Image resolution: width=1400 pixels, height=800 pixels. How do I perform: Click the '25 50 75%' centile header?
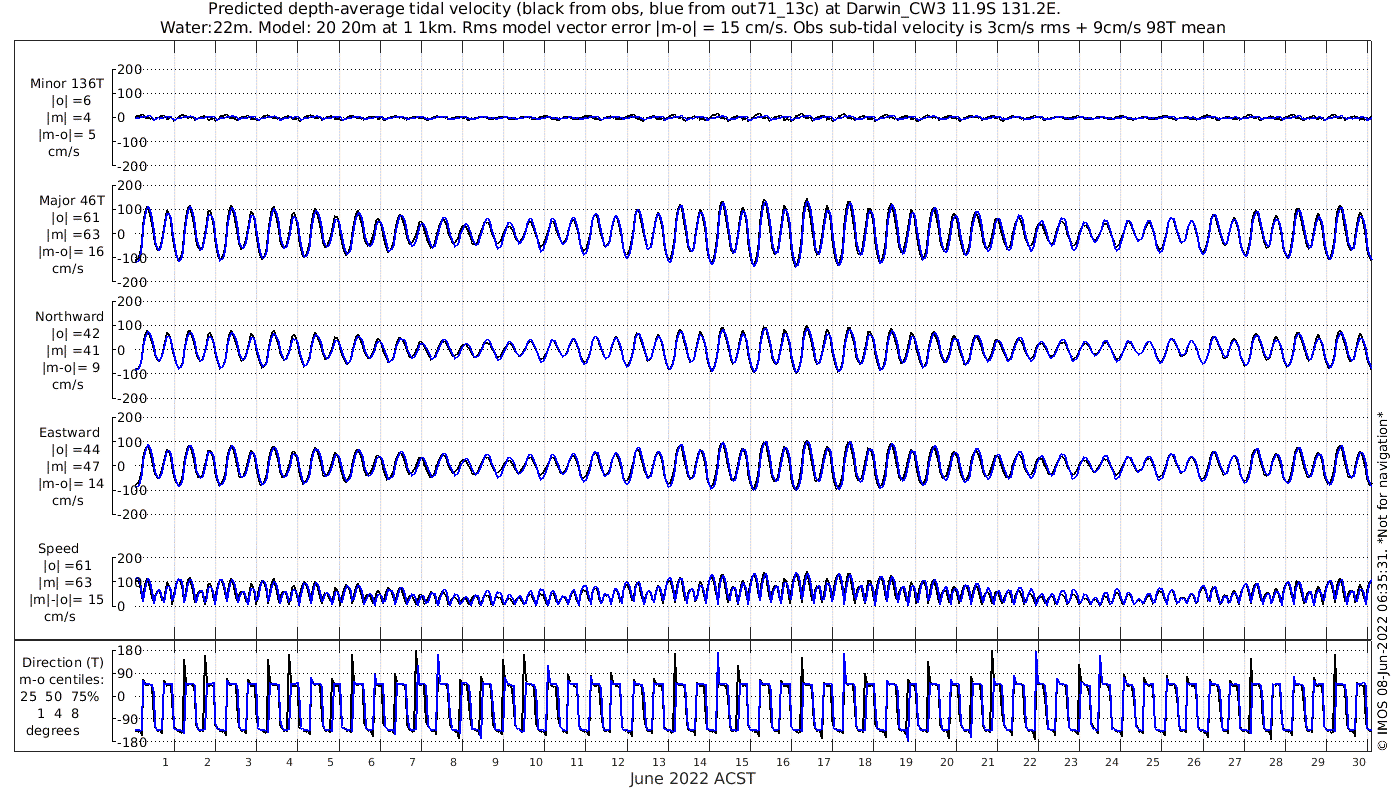point(62,697)
